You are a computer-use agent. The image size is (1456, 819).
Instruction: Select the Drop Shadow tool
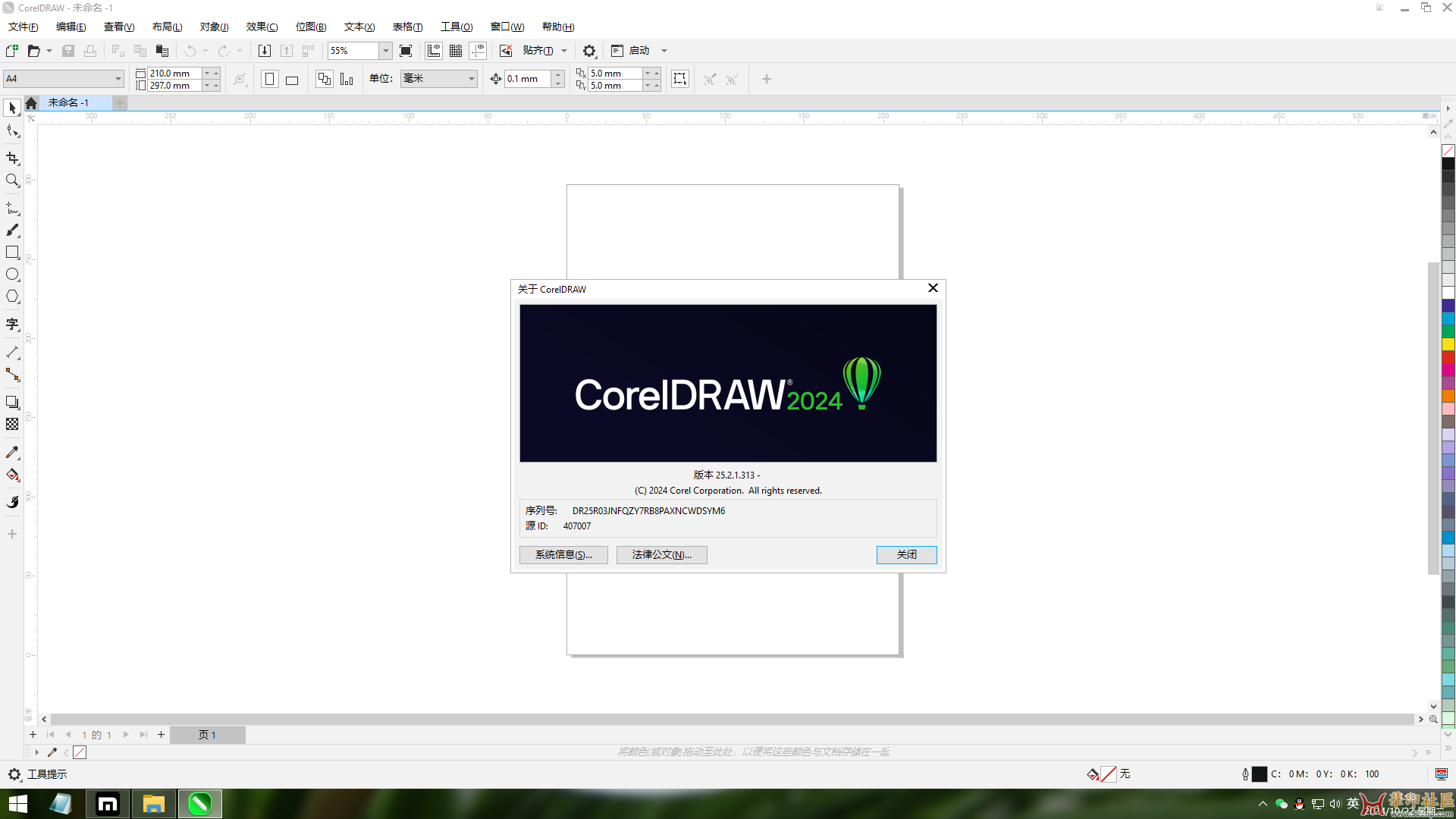click(x=12, y=402)
